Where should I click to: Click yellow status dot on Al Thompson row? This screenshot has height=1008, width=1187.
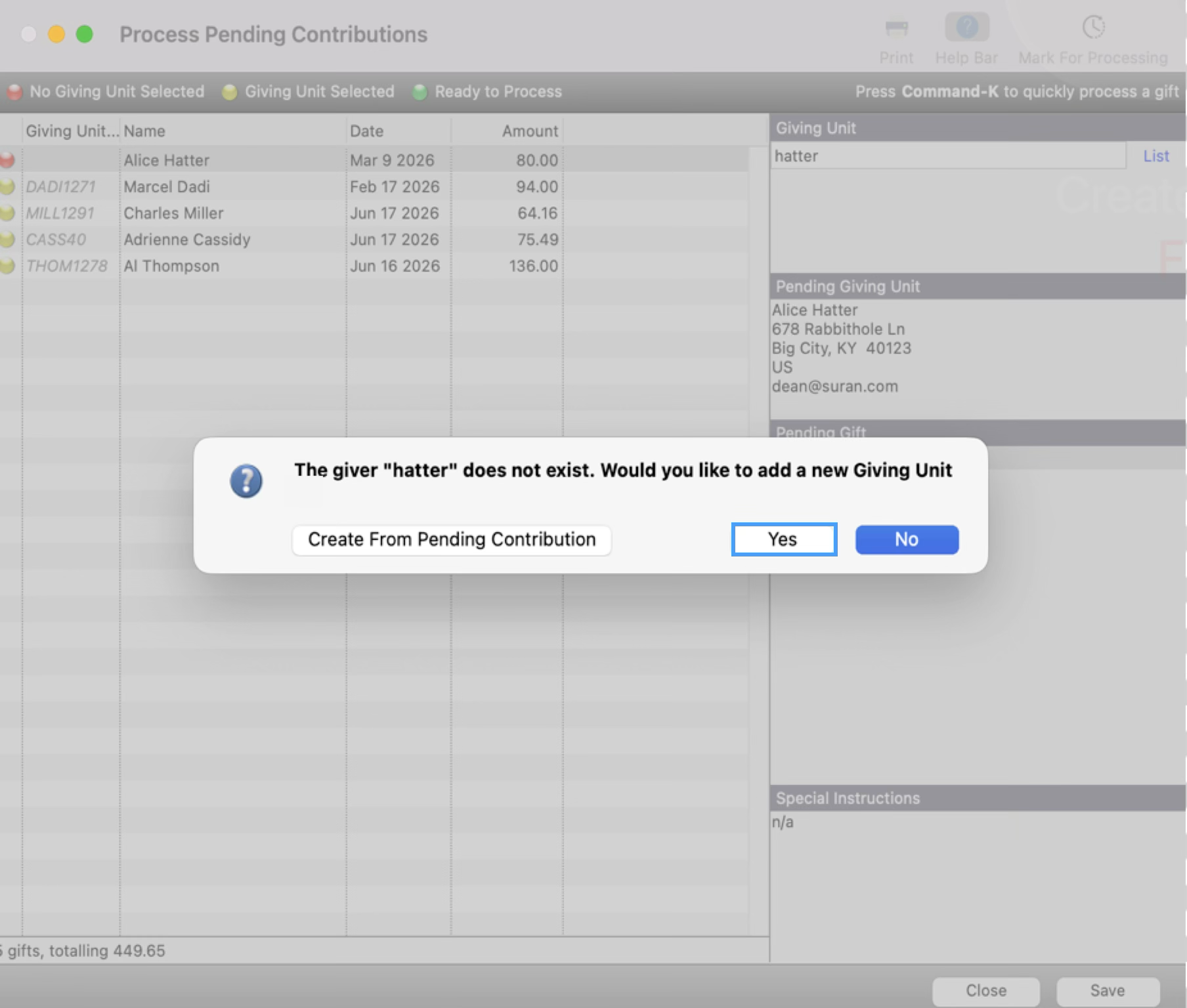point(7,266)
